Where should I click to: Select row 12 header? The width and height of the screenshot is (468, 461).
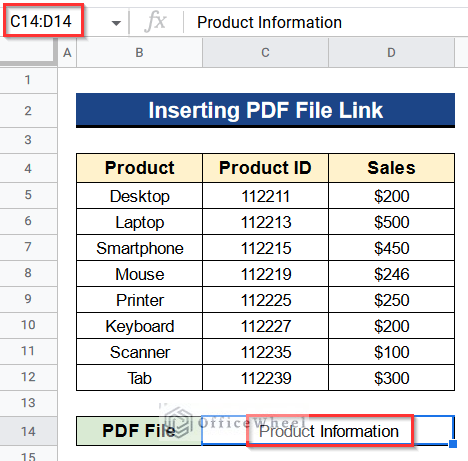(28, 377)
